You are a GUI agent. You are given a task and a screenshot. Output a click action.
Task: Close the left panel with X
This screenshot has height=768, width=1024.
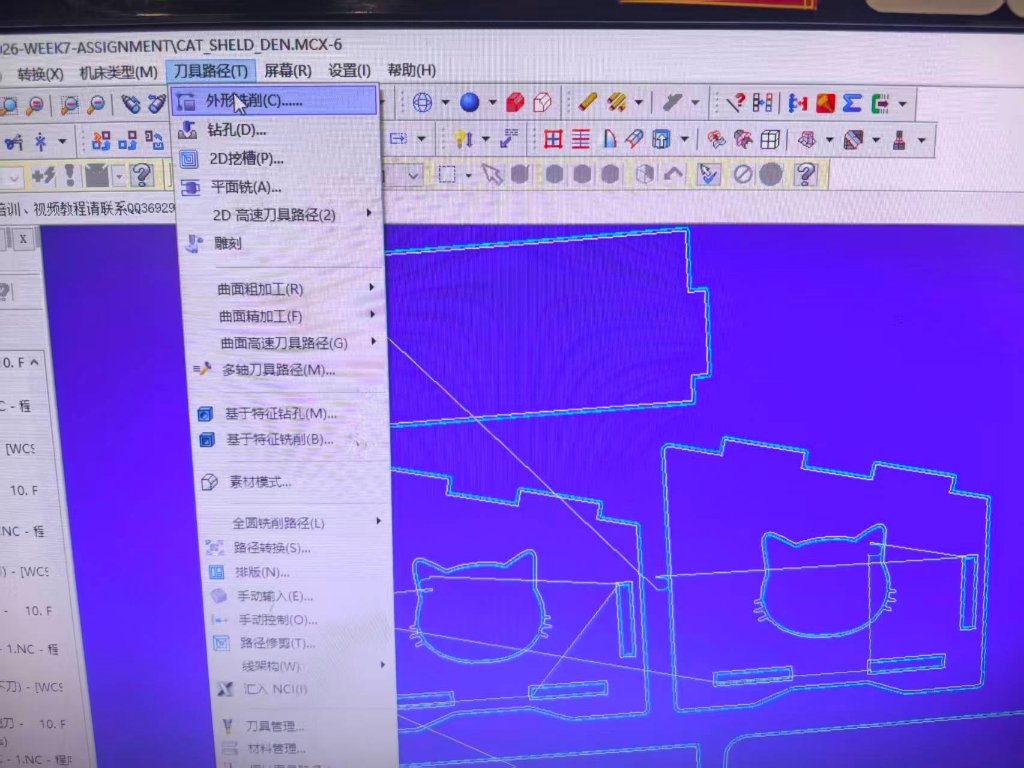tap(23, 239)
